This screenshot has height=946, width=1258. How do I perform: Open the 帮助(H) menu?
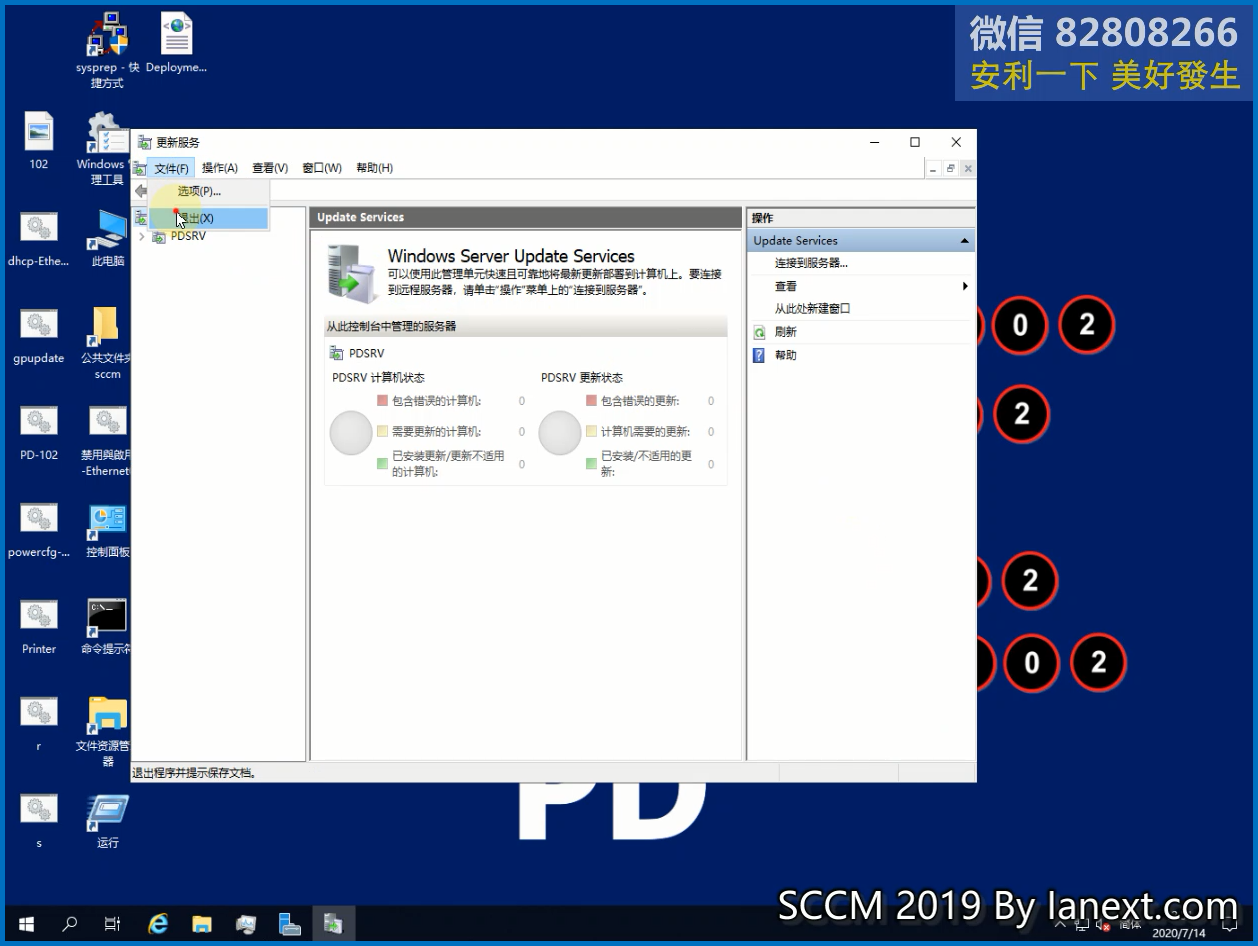click(374, 168)
